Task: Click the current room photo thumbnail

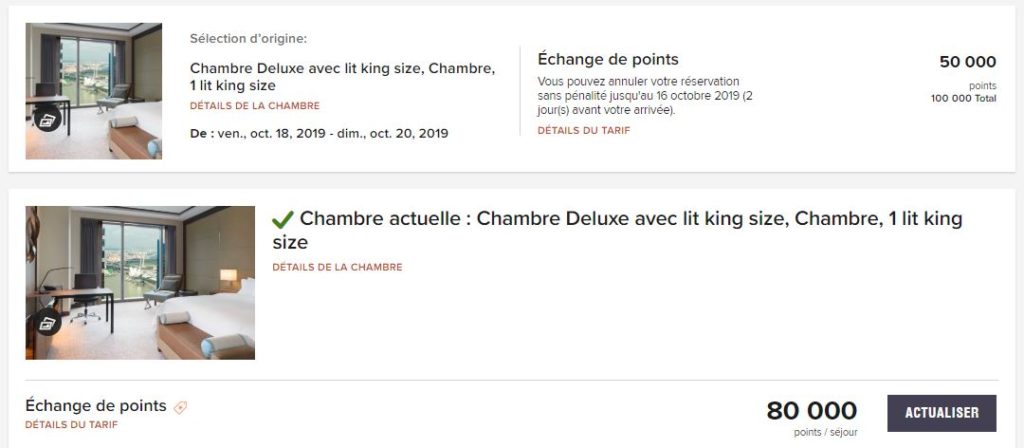Action: coord(140,282)
